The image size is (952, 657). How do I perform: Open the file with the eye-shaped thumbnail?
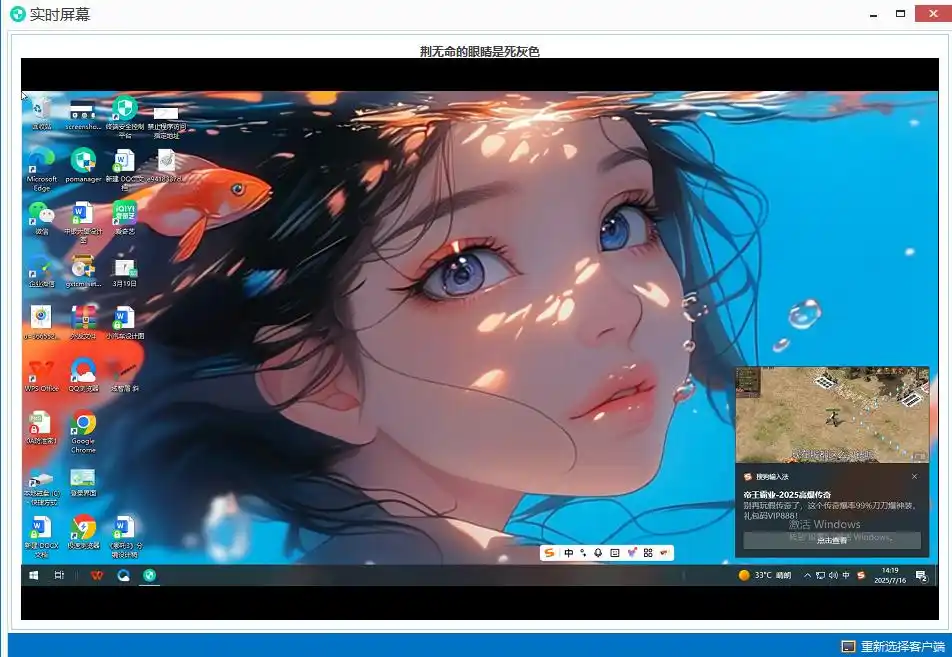coord(41,323)
